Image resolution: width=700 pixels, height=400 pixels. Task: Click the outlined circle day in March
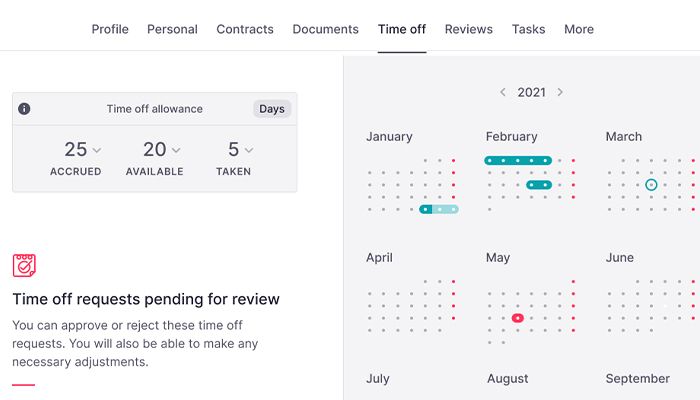click(x=651, y=185)
